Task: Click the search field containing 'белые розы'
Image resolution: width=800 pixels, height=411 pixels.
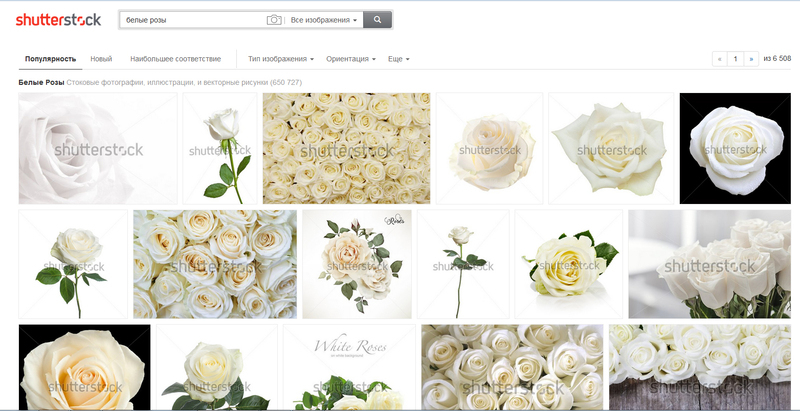Action: click(x=190, y=20)
